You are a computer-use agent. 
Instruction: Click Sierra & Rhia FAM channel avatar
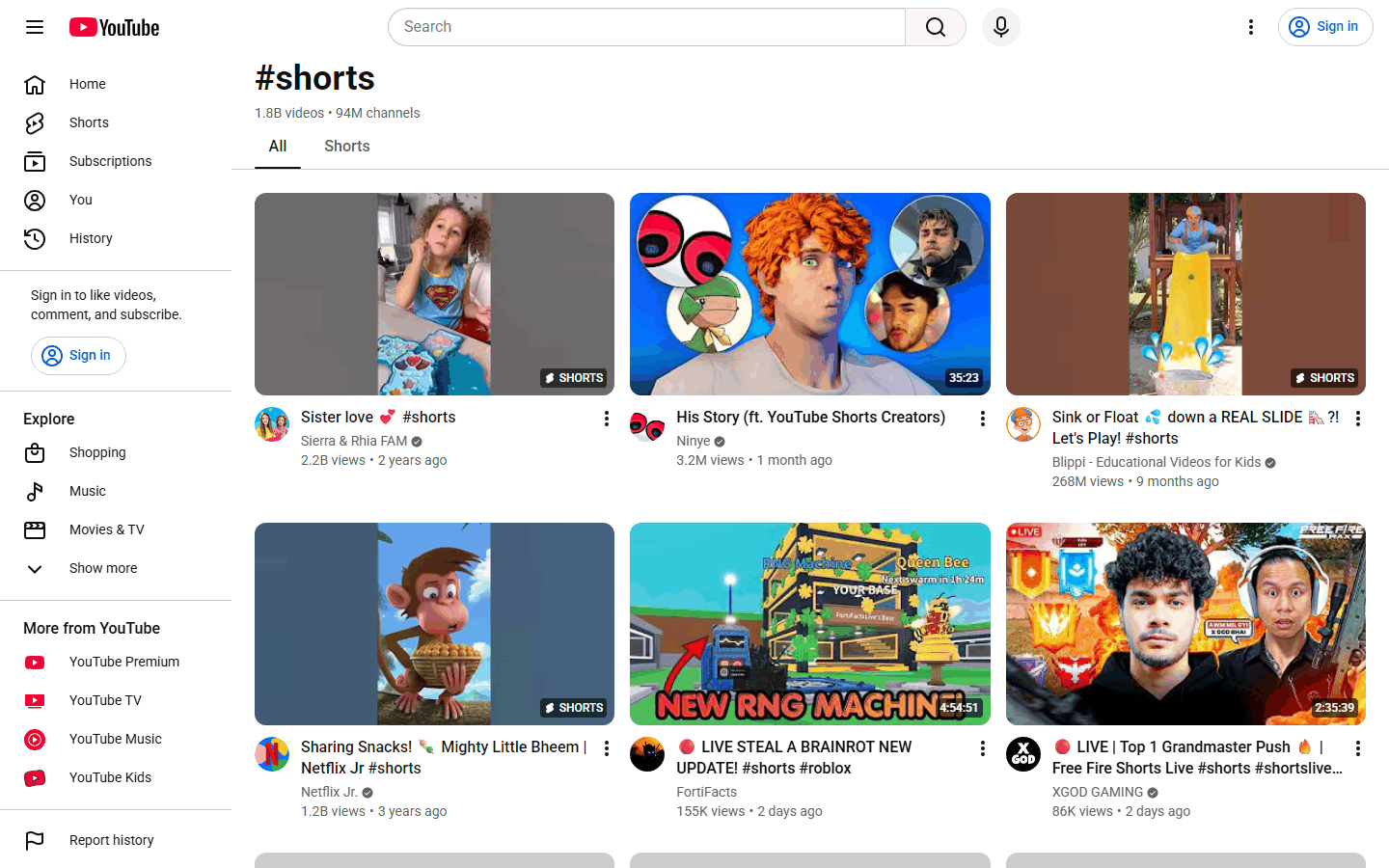[x=272, y=424]
